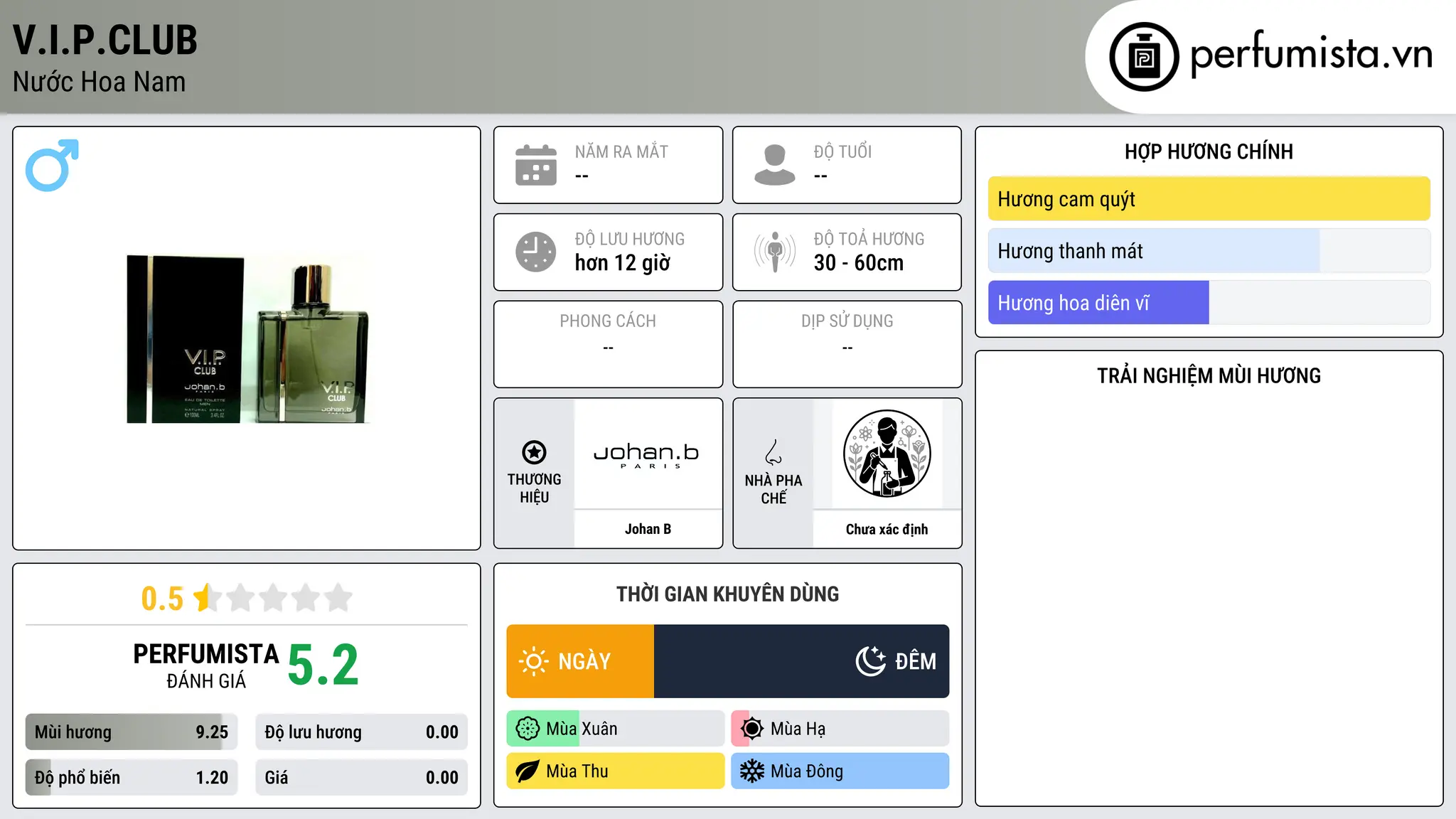The height and width of the screenshot is (819, 1456).
Task: Click the clock icon for Độ lưu hương
Action: 536,252
